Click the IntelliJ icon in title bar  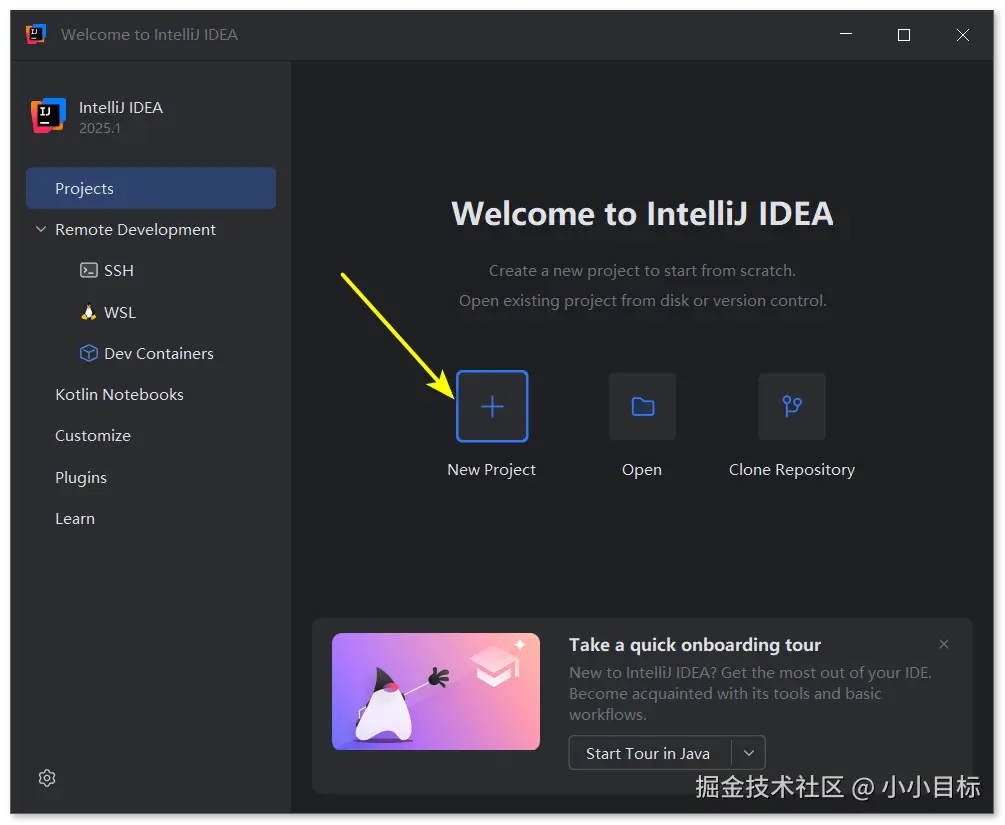36,34
